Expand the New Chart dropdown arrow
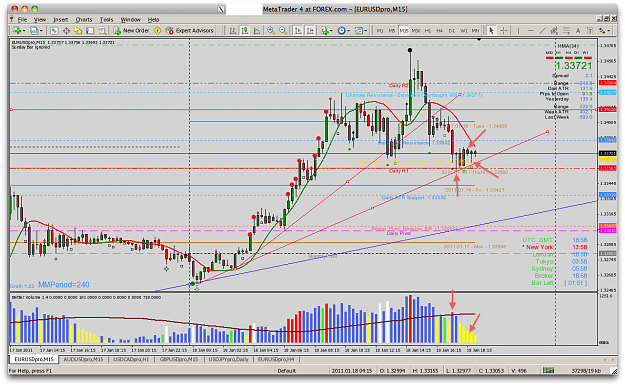Viewport: 625px width, 386px height. click(x=24, y=31)
